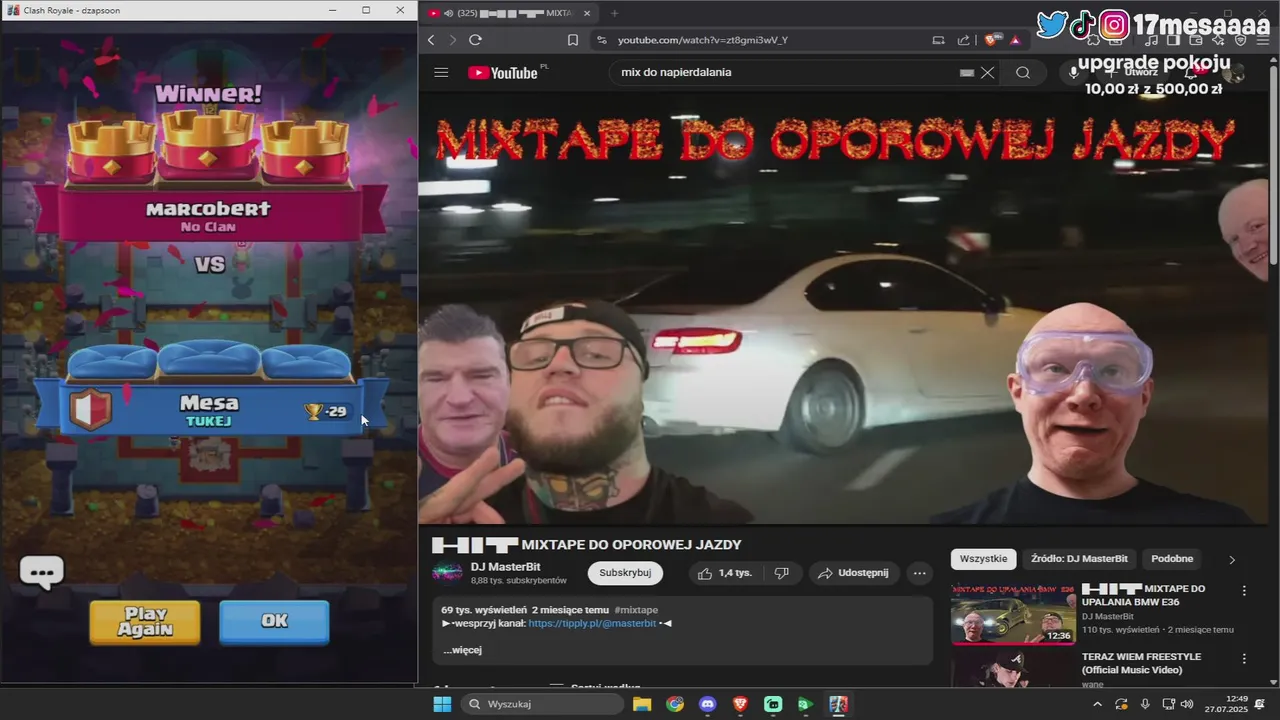This screenshot has width=1280, height=720.
Task: Open the DJ MasterBit channel name below the video
Action: coord(506,567)
